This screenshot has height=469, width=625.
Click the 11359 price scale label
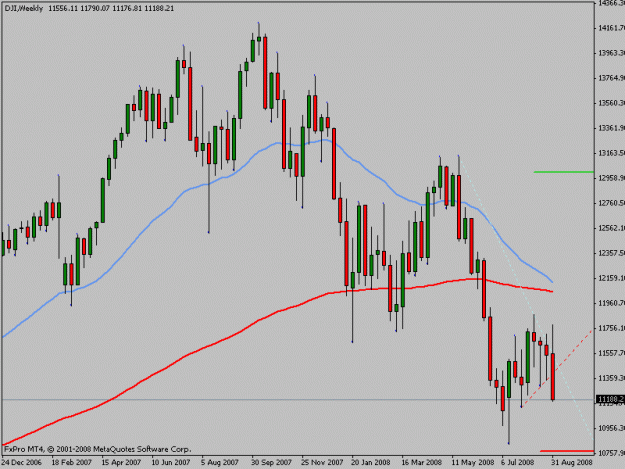click(x=611, y=378)
